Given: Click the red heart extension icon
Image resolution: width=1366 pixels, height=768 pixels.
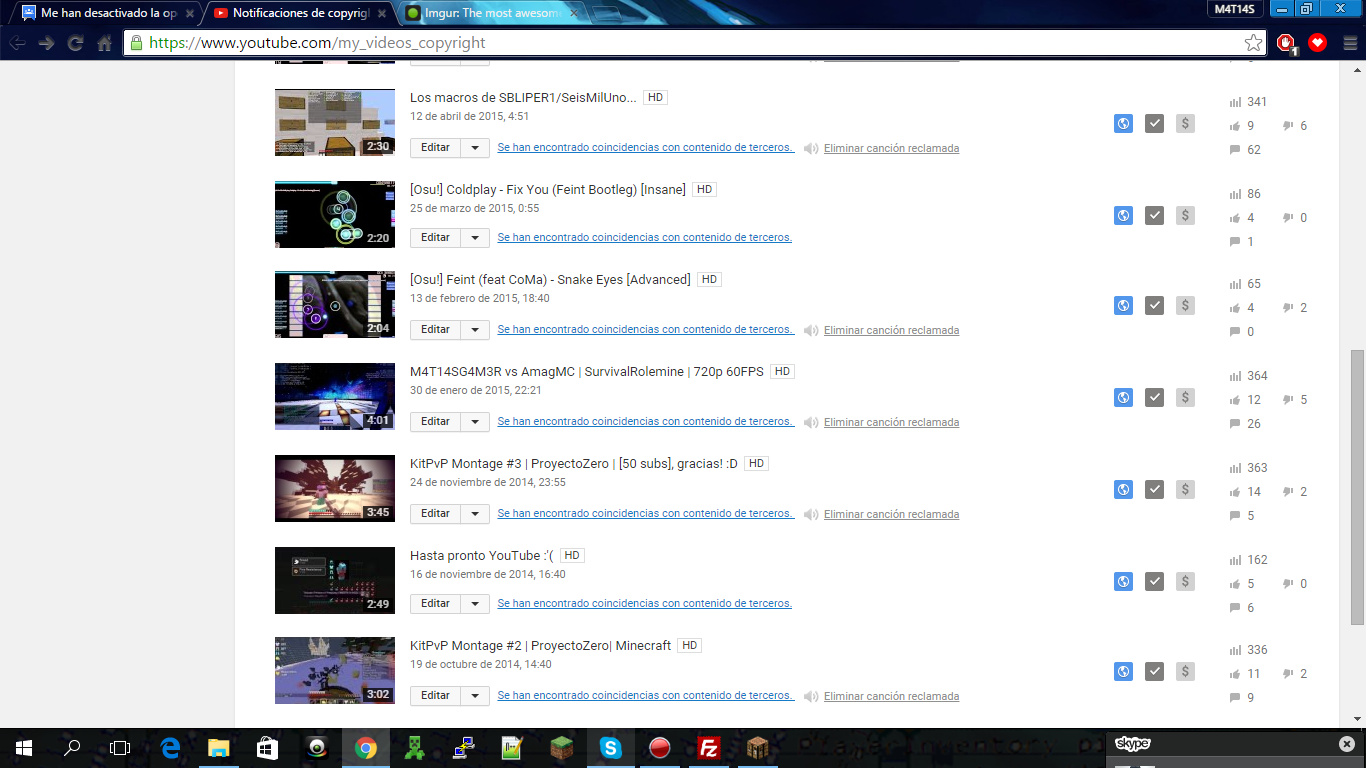Looking at the screenshot, I should click(x=1318, y=43).
